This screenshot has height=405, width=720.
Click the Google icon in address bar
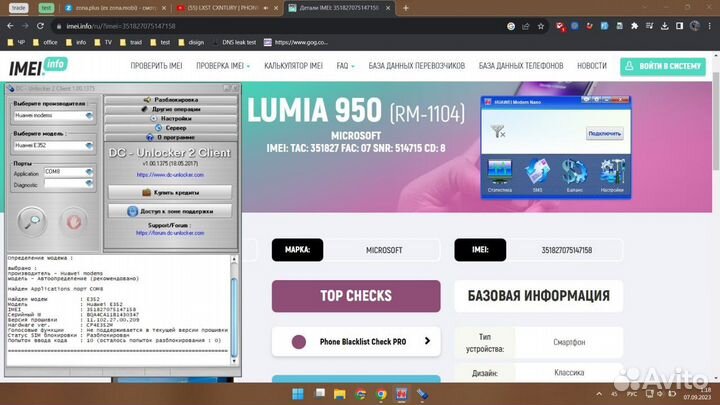point(511,26)
